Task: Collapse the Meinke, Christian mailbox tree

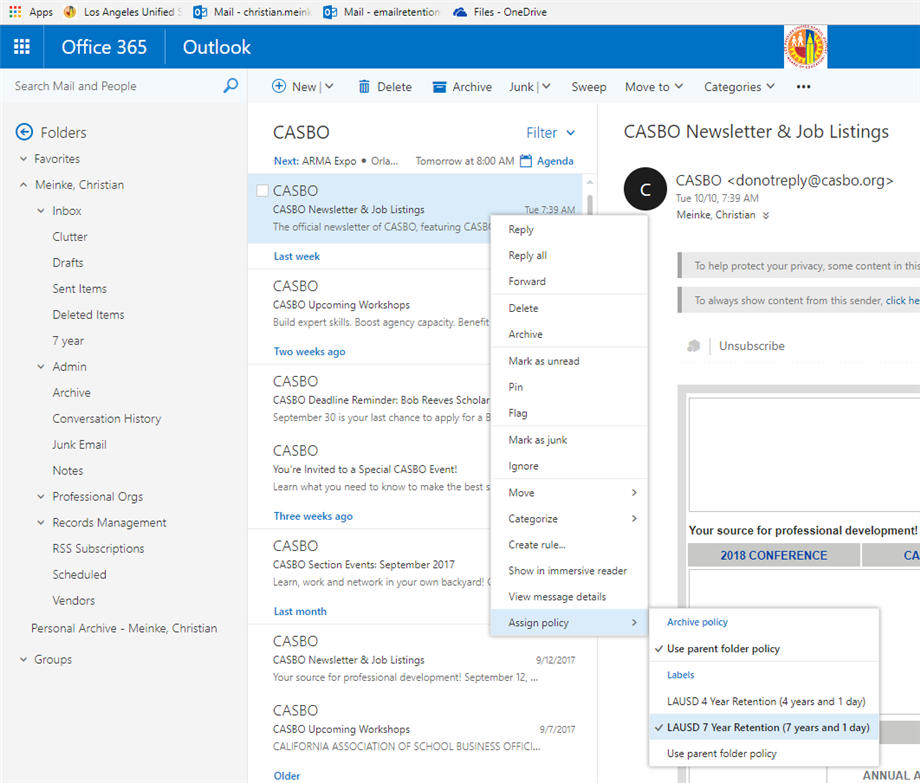Action: tap(23, 185)
